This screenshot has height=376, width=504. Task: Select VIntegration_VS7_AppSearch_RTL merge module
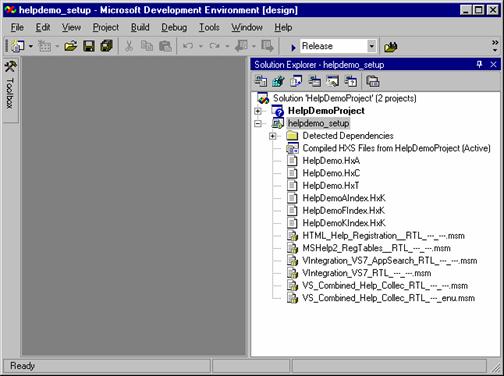click(x=390, y=261)
